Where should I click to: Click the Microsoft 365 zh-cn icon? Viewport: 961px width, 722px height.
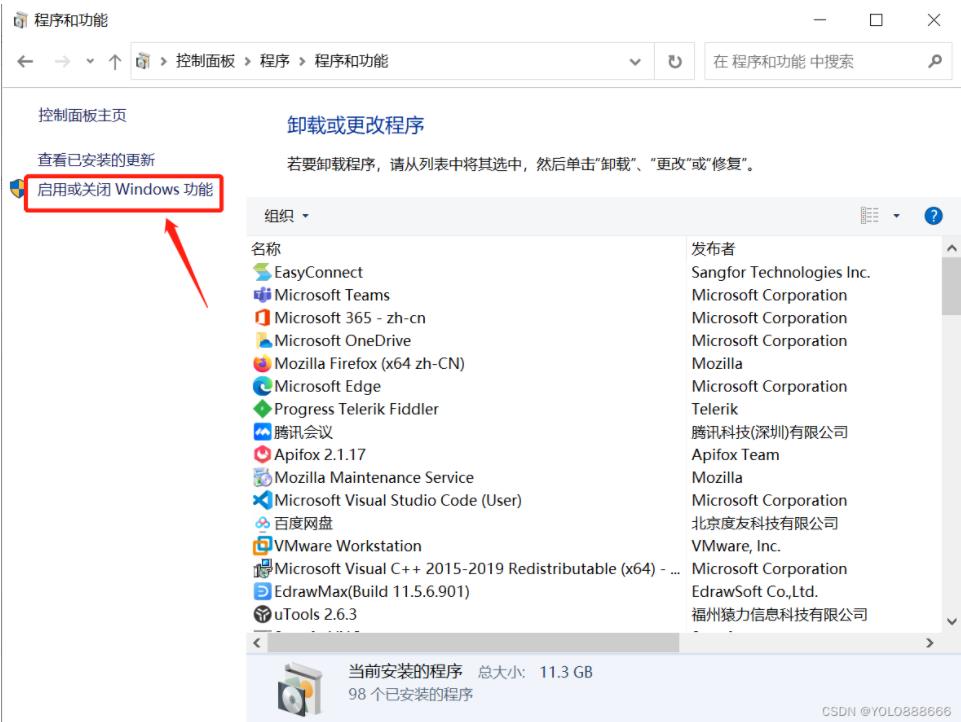point(262,317)
